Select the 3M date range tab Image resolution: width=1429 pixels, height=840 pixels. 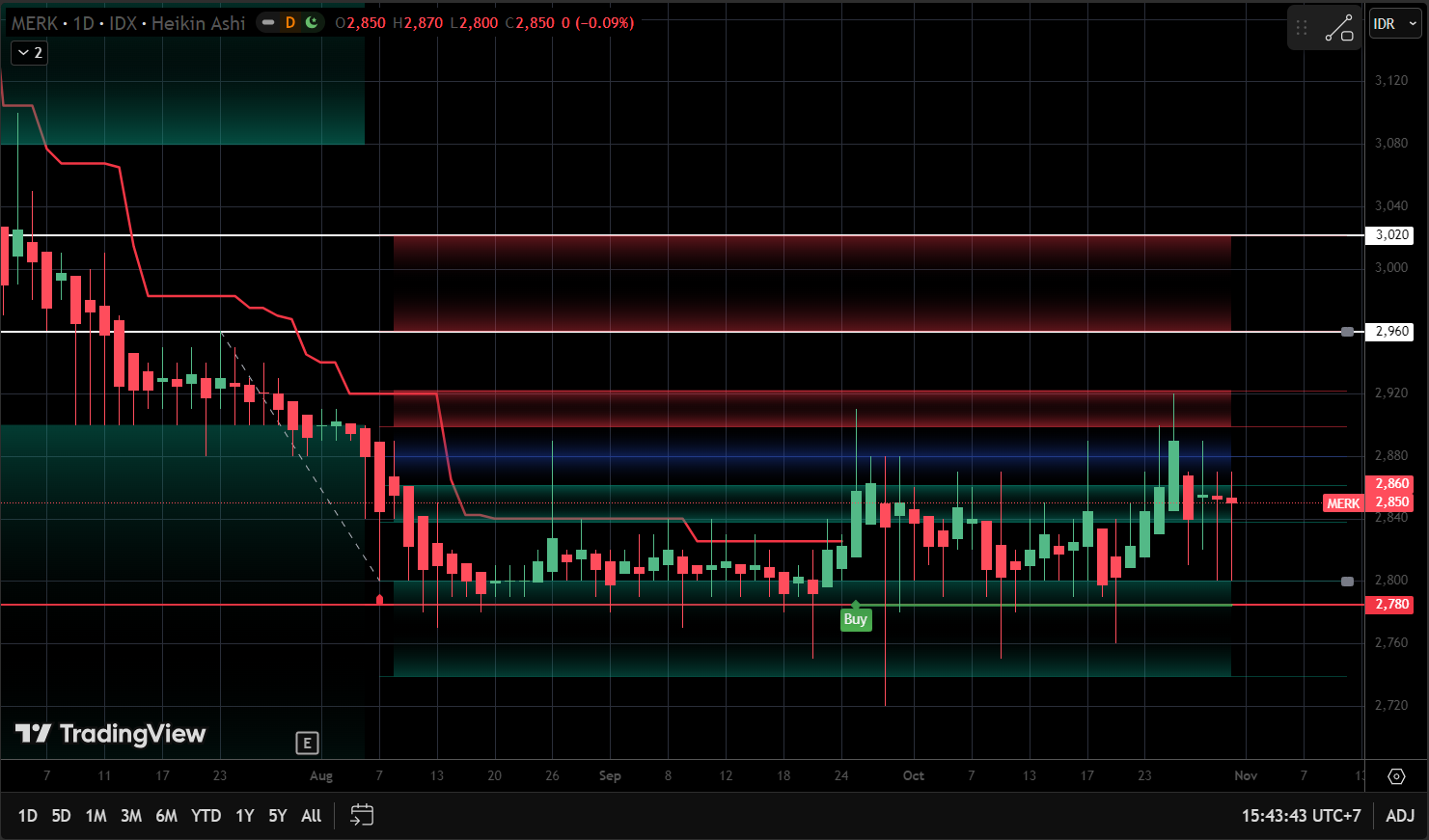tap(131, 816)
